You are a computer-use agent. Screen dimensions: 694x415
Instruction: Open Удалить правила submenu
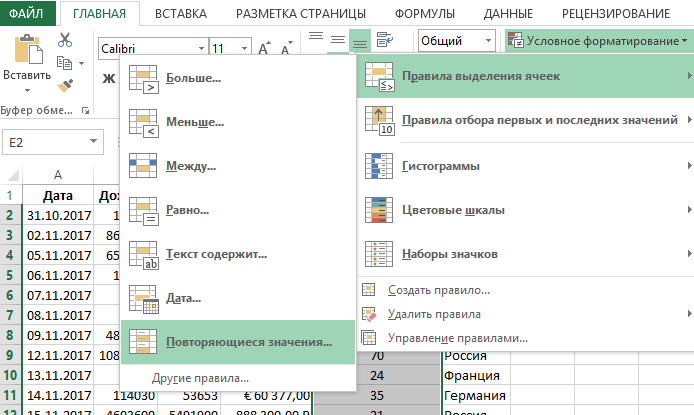pos(526,314)
